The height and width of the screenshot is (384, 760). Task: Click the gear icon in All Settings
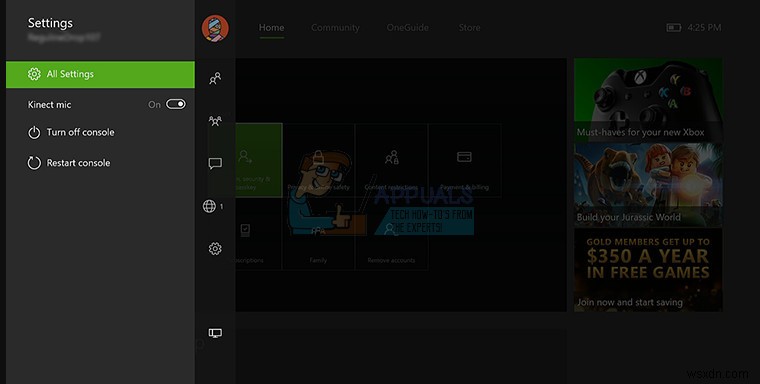[x=34, y=74]
